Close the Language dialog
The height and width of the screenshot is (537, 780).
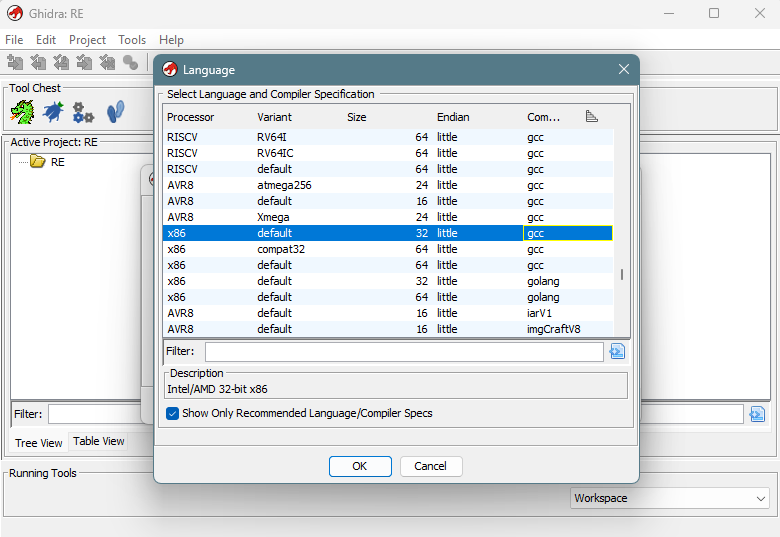tap(624, 69)
